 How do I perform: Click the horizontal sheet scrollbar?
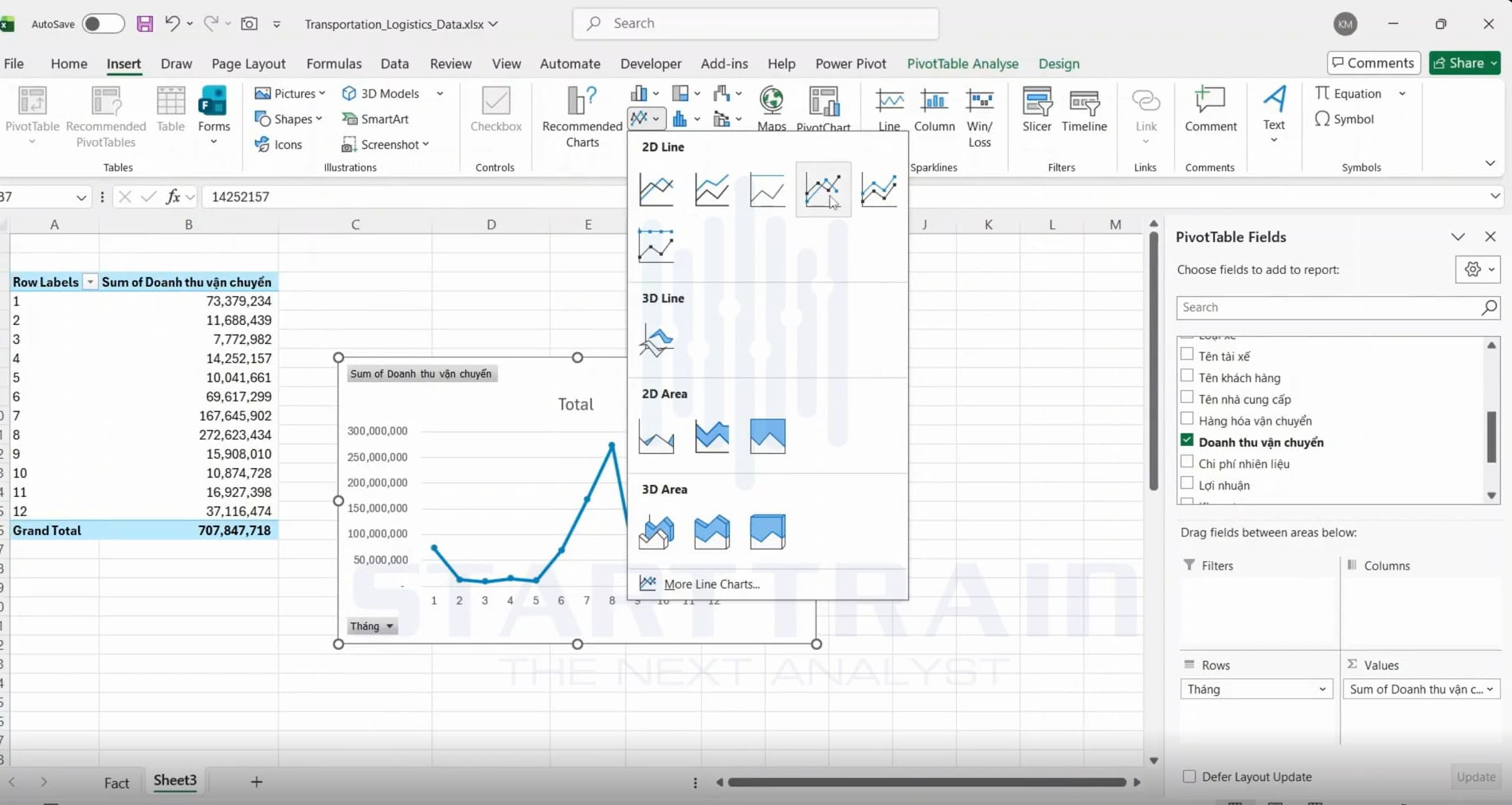click(927, 782)
